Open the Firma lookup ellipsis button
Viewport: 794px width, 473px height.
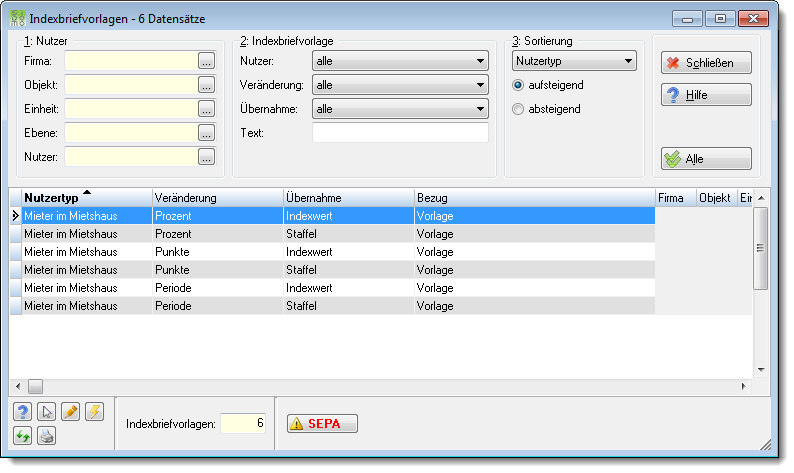click(x=206, y=61)
